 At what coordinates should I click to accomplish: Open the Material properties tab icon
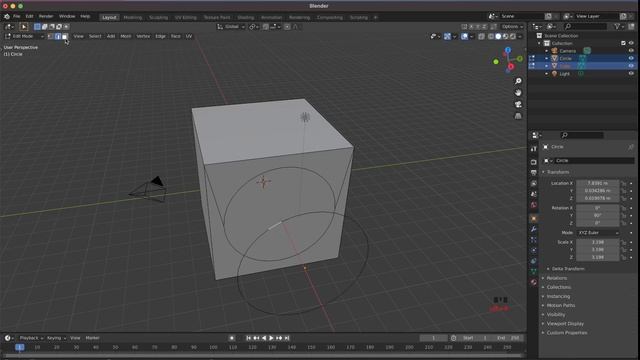(x=533, y=282)
